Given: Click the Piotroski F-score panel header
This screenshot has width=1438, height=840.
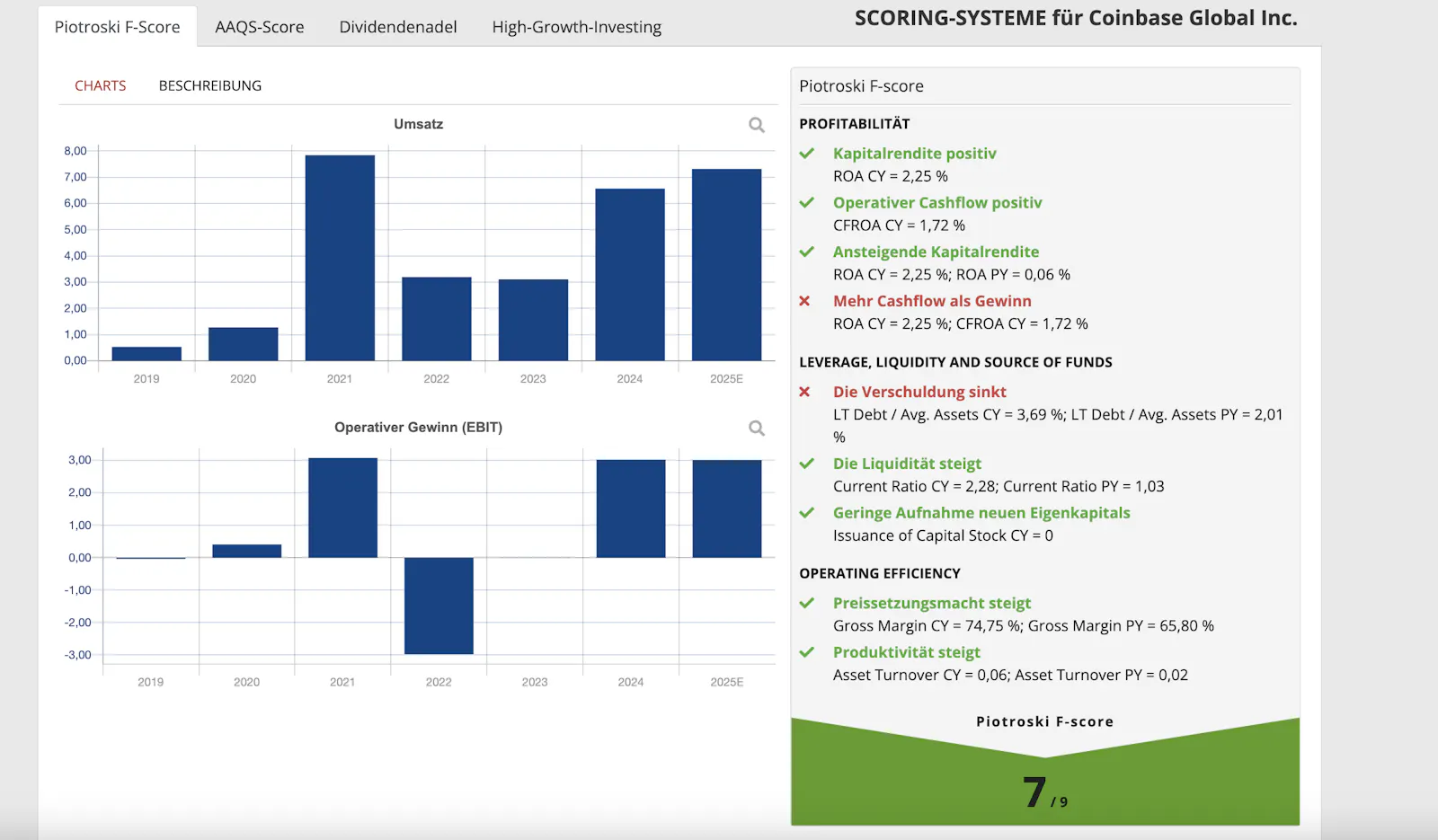Looking at the screenshot, I should pyautogui.click(x=862, y=86).
